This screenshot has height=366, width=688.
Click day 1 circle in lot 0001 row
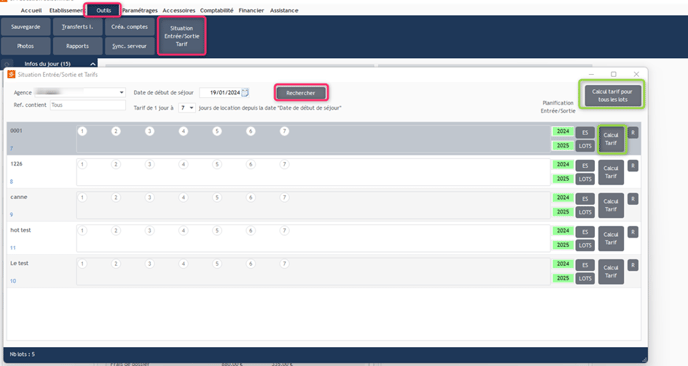(x=82, y=131)
